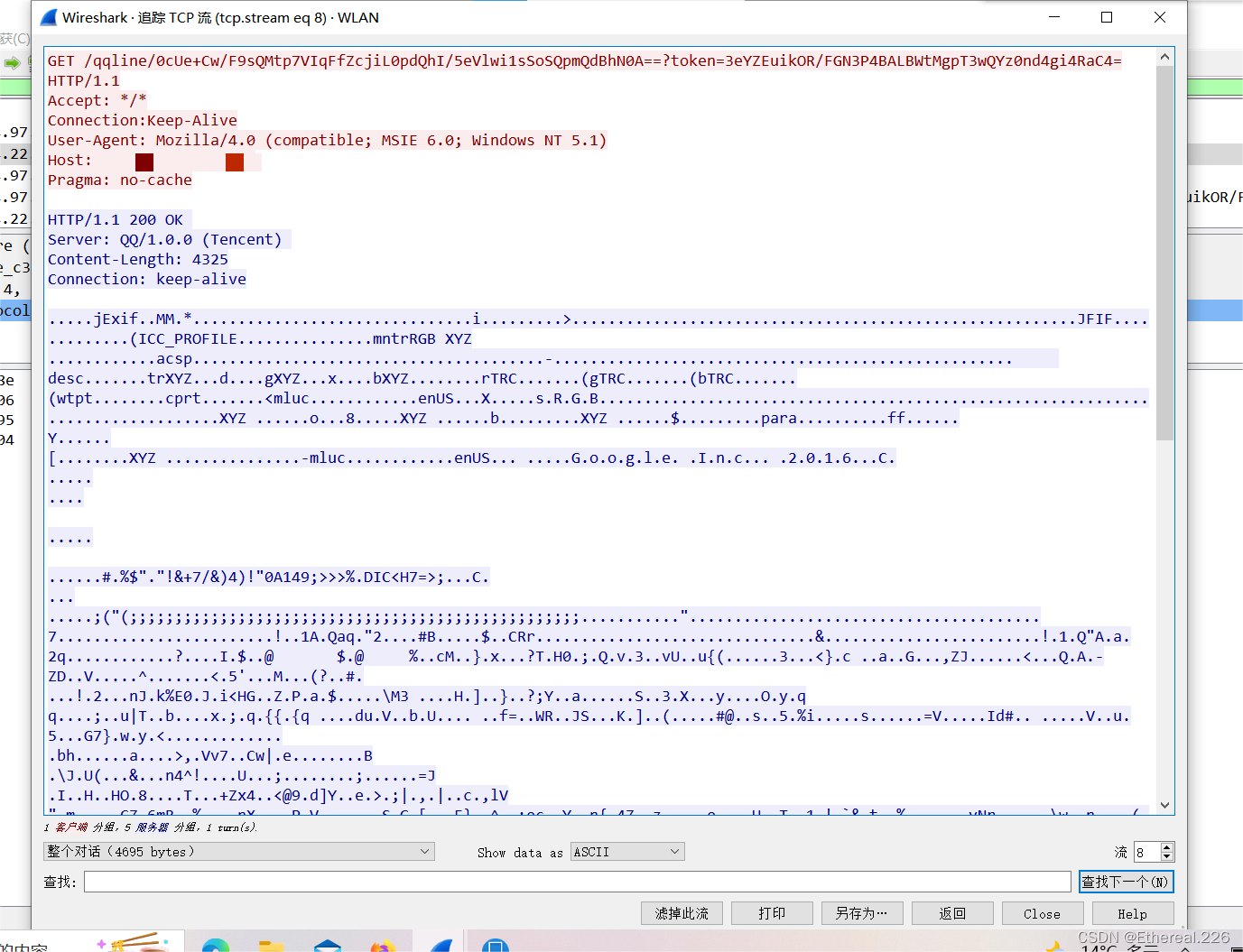Image resolution: width=1243 pixels, height=952 pixels.
Task: Increase the stream number with up arrow
Action: [1167, 847]
